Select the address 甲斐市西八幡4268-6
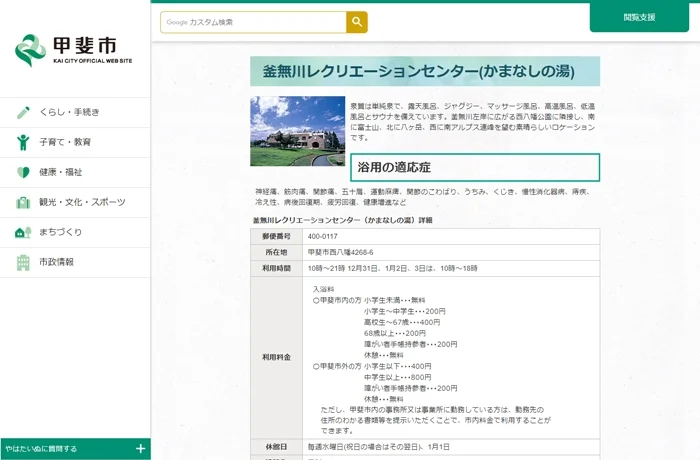This screenshot has width=700, height=460. (x=340, y=252)
